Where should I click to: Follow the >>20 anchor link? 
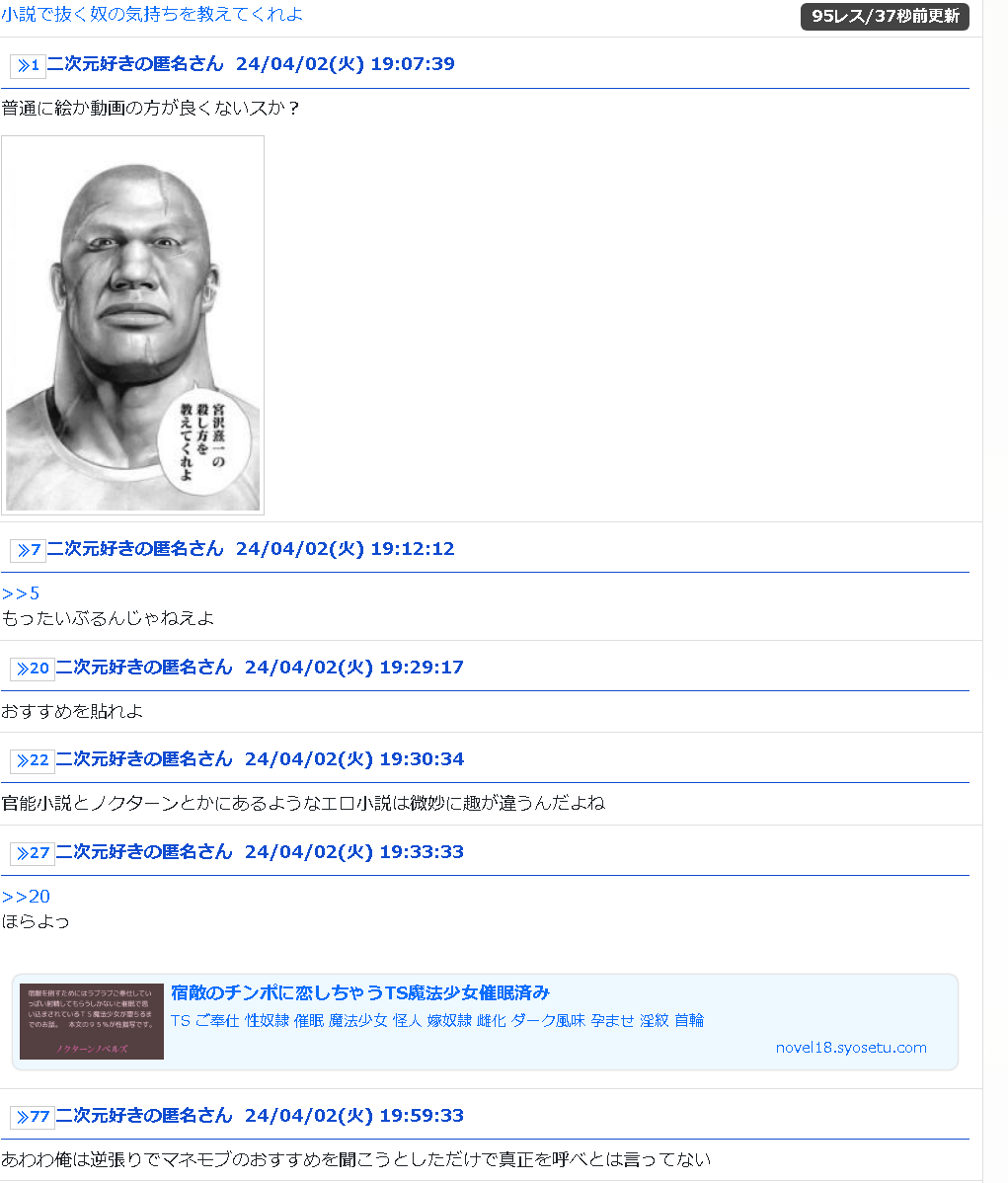26,897
